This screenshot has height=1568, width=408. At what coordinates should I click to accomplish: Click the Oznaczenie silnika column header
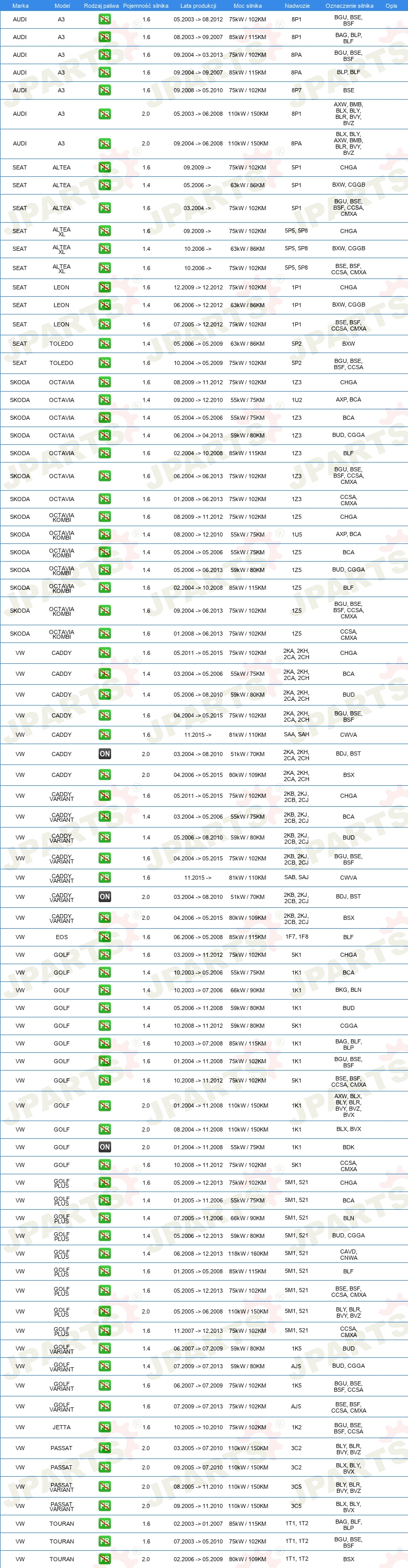tap(349, 6)
